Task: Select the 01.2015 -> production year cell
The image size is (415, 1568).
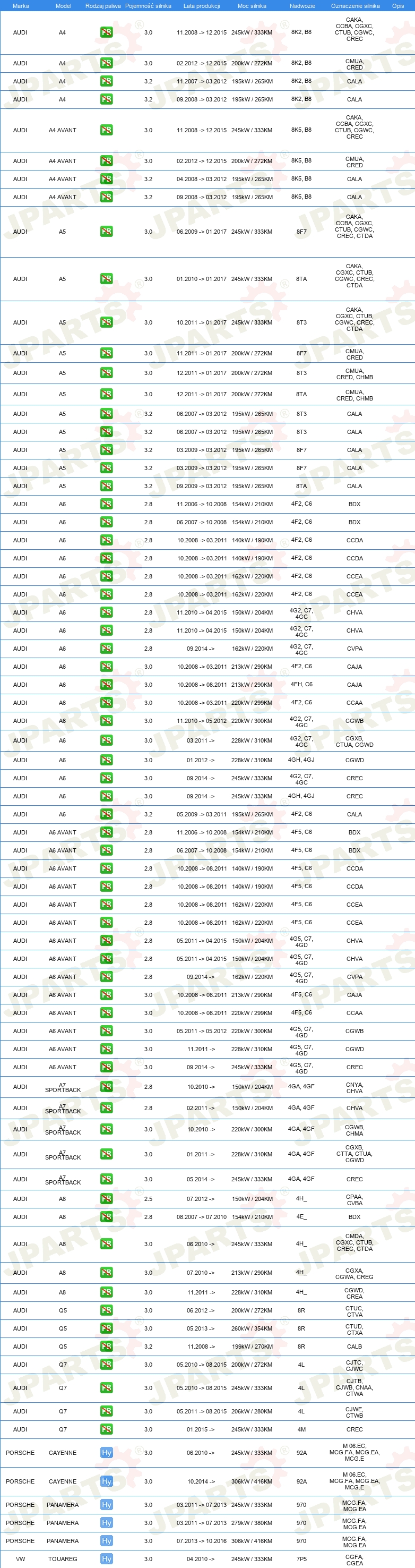Action: point(201,1429)
